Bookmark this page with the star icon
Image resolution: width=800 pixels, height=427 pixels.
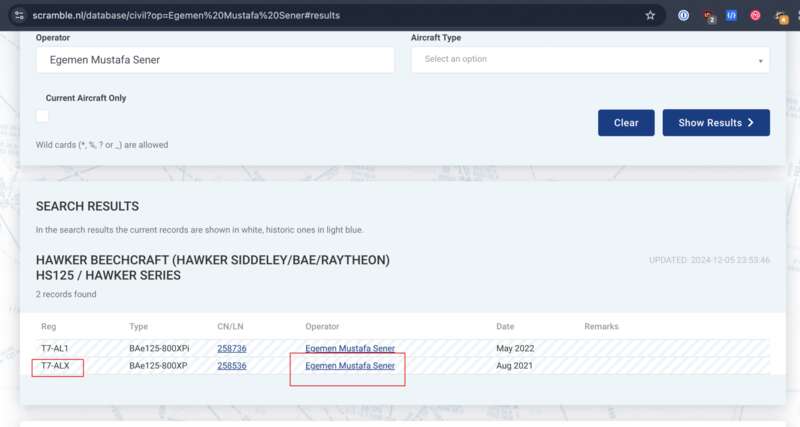tap(650, 15)
